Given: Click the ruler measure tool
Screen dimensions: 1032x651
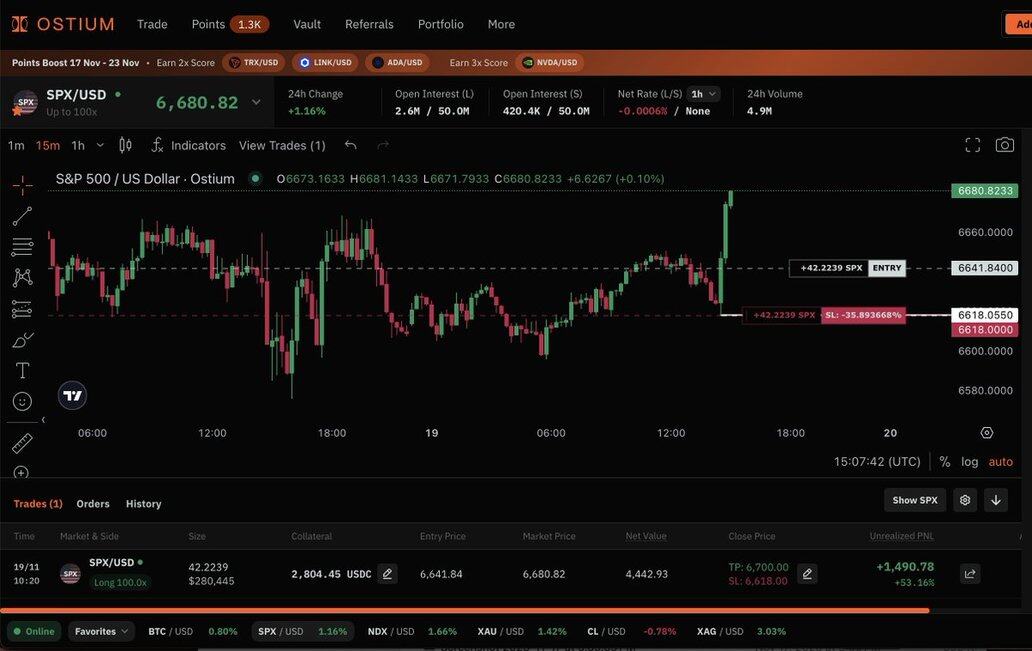Looking at the screenshot, I should coord(22,443).
